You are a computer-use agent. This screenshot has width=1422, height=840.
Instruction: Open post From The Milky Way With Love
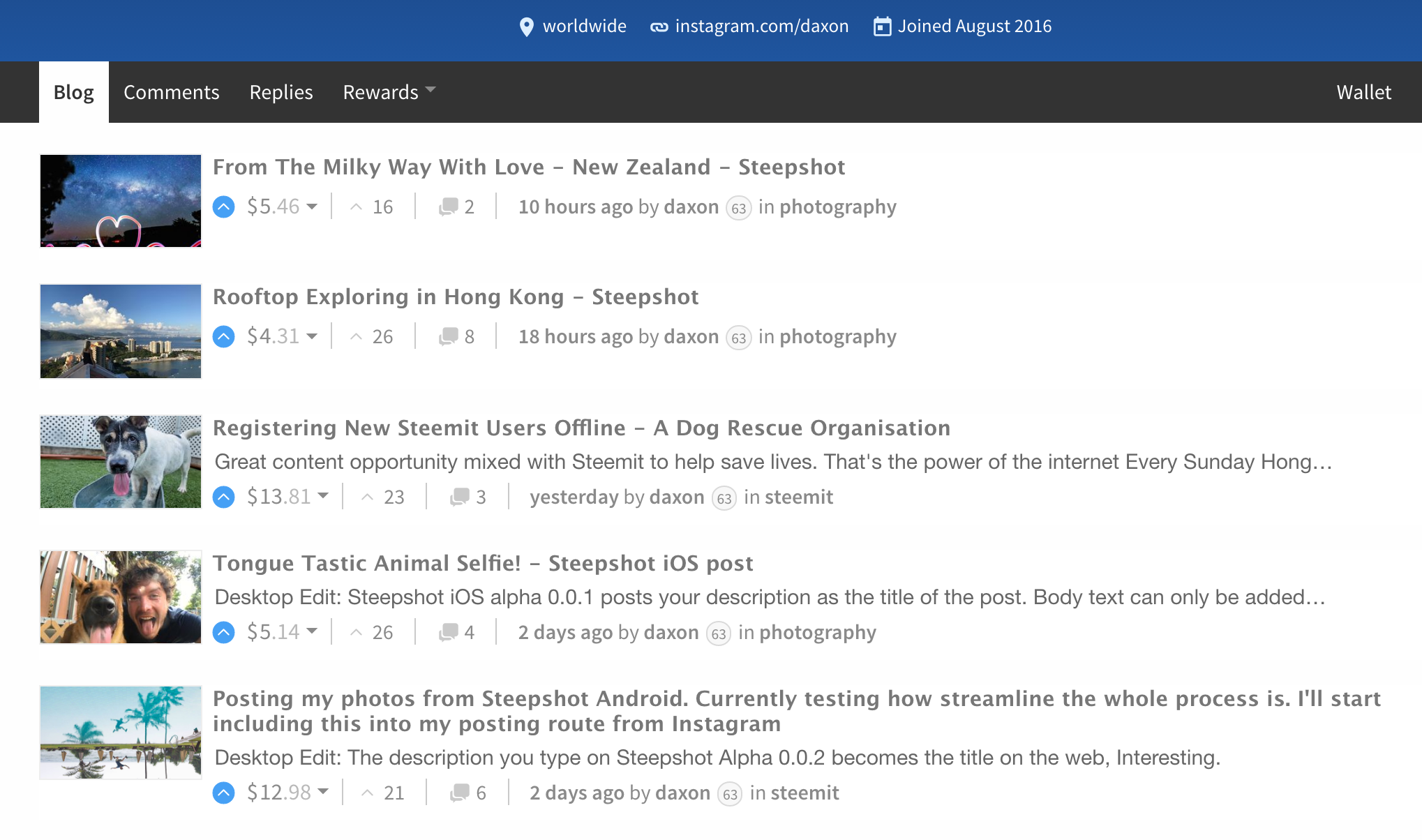coord(529,167)
